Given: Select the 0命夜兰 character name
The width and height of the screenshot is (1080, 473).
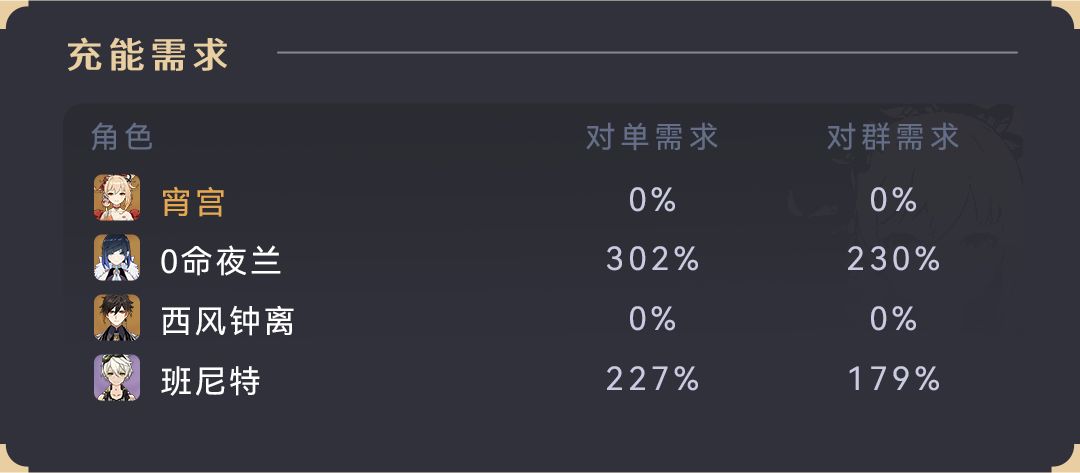Looking at the screenshot, I should pos(221,261).
